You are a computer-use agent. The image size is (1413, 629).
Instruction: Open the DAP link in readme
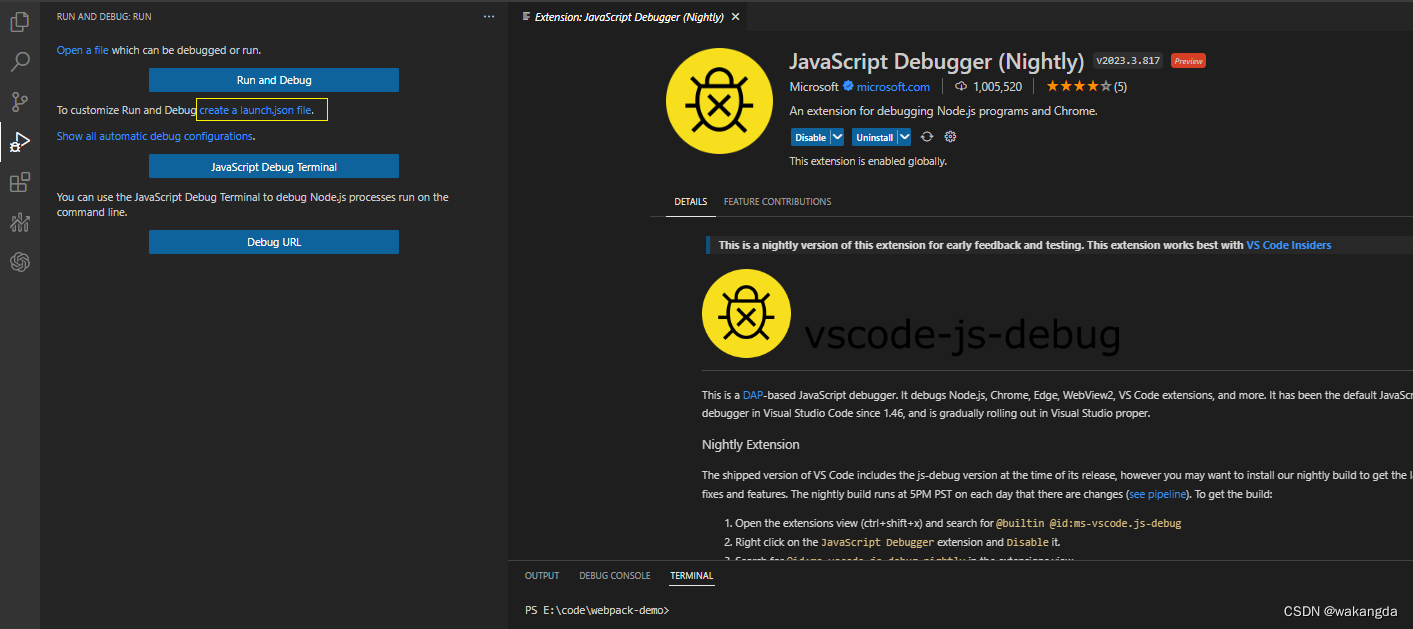click(752, 395)
